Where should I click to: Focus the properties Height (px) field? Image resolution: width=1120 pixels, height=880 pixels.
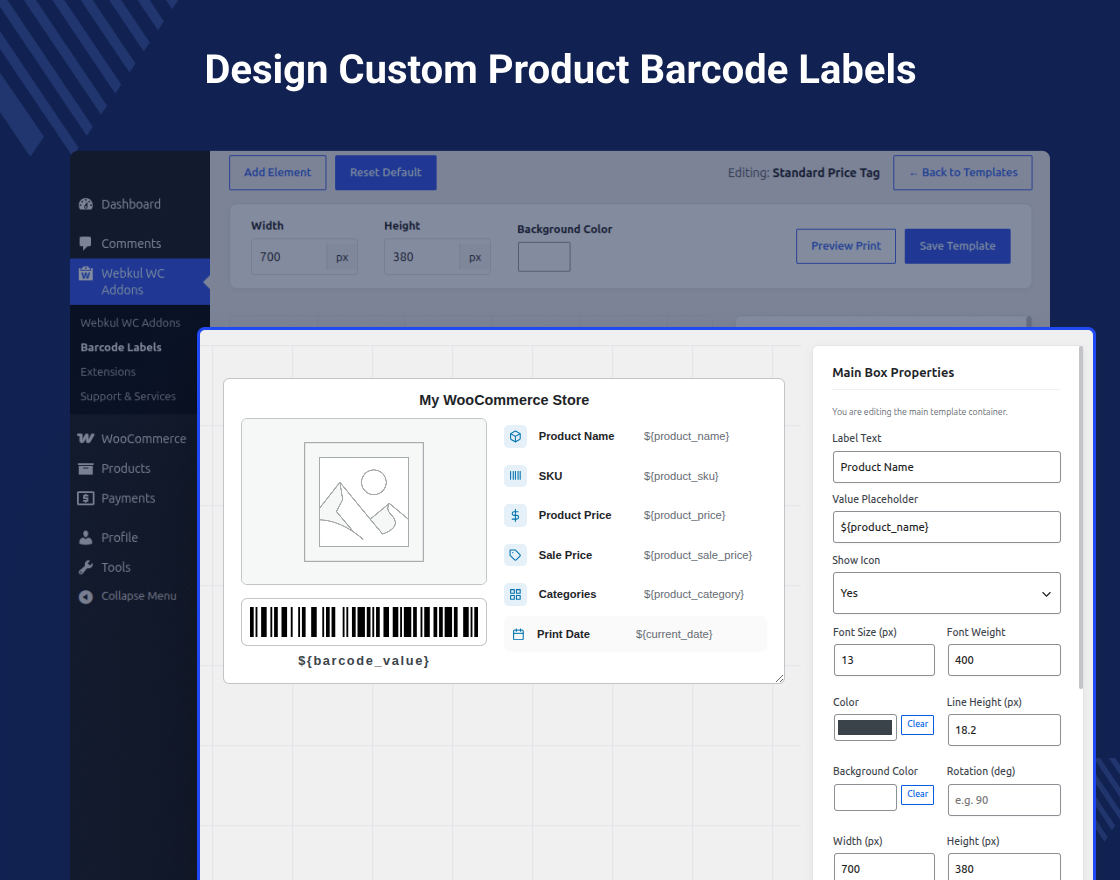coord(1004,867)
